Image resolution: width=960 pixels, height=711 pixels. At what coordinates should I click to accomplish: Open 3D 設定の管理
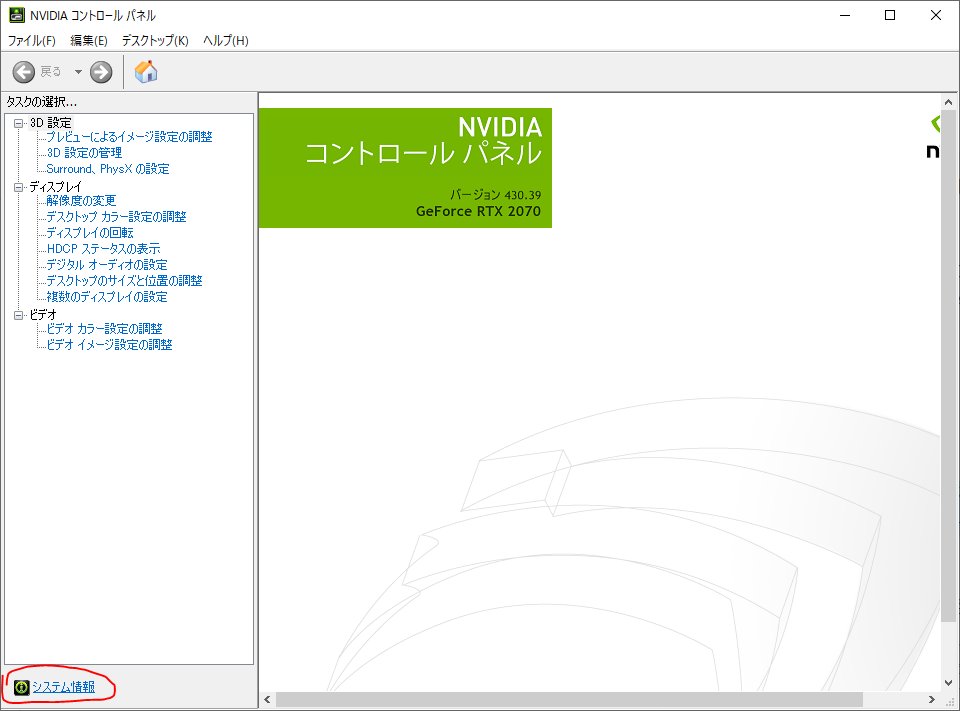pos(84,152)
